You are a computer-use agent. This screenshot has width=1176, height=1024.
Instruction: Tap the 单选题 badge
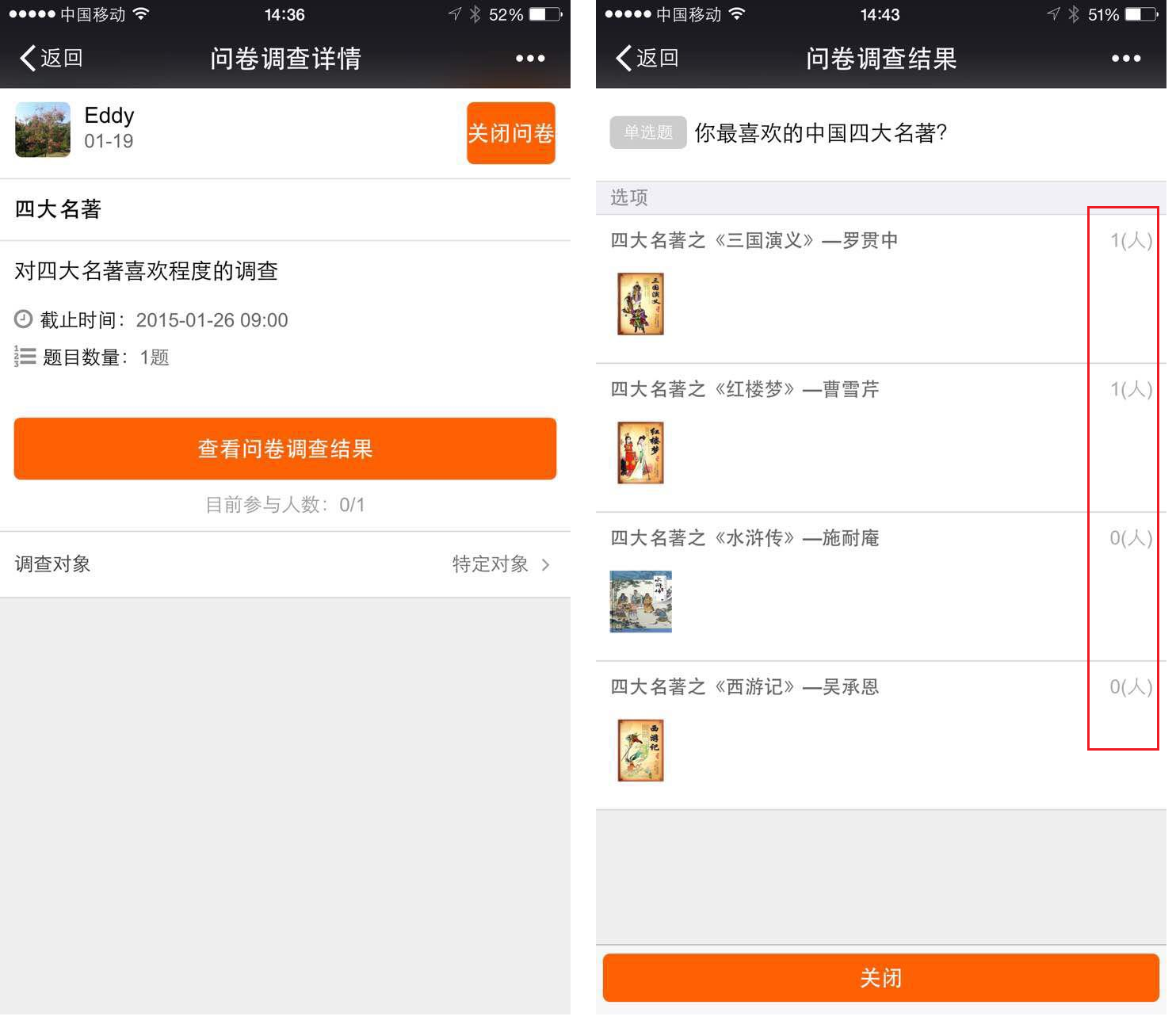point(647,132)
